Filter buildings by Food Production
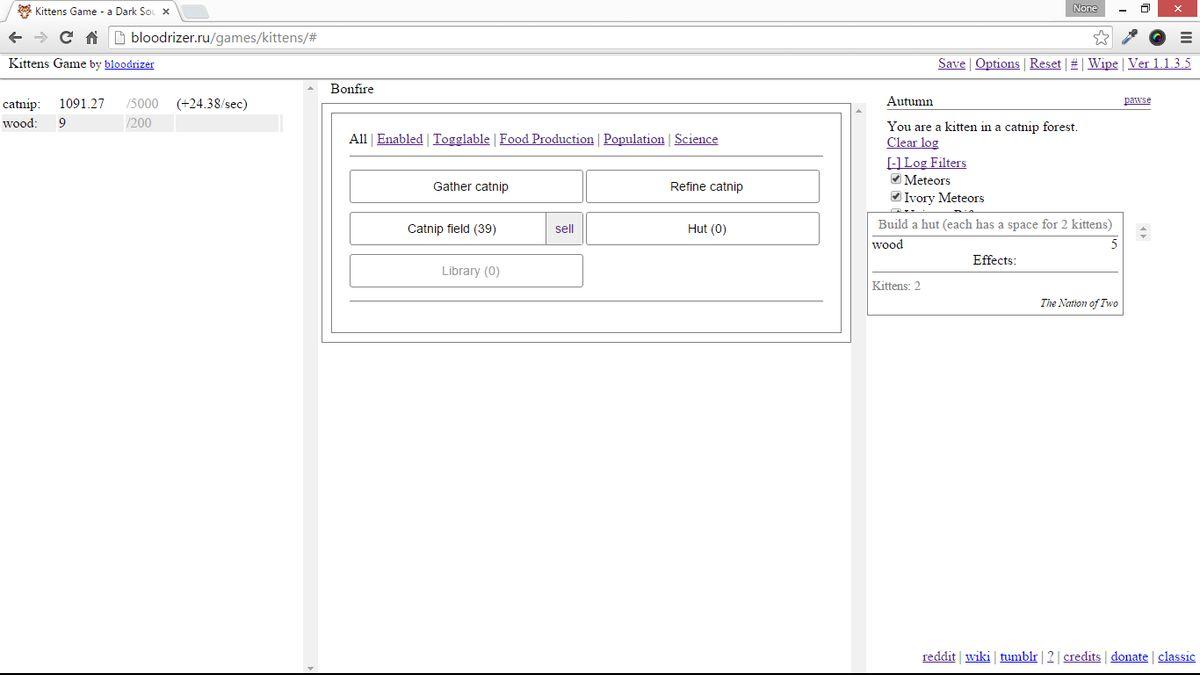 [547, 139]
